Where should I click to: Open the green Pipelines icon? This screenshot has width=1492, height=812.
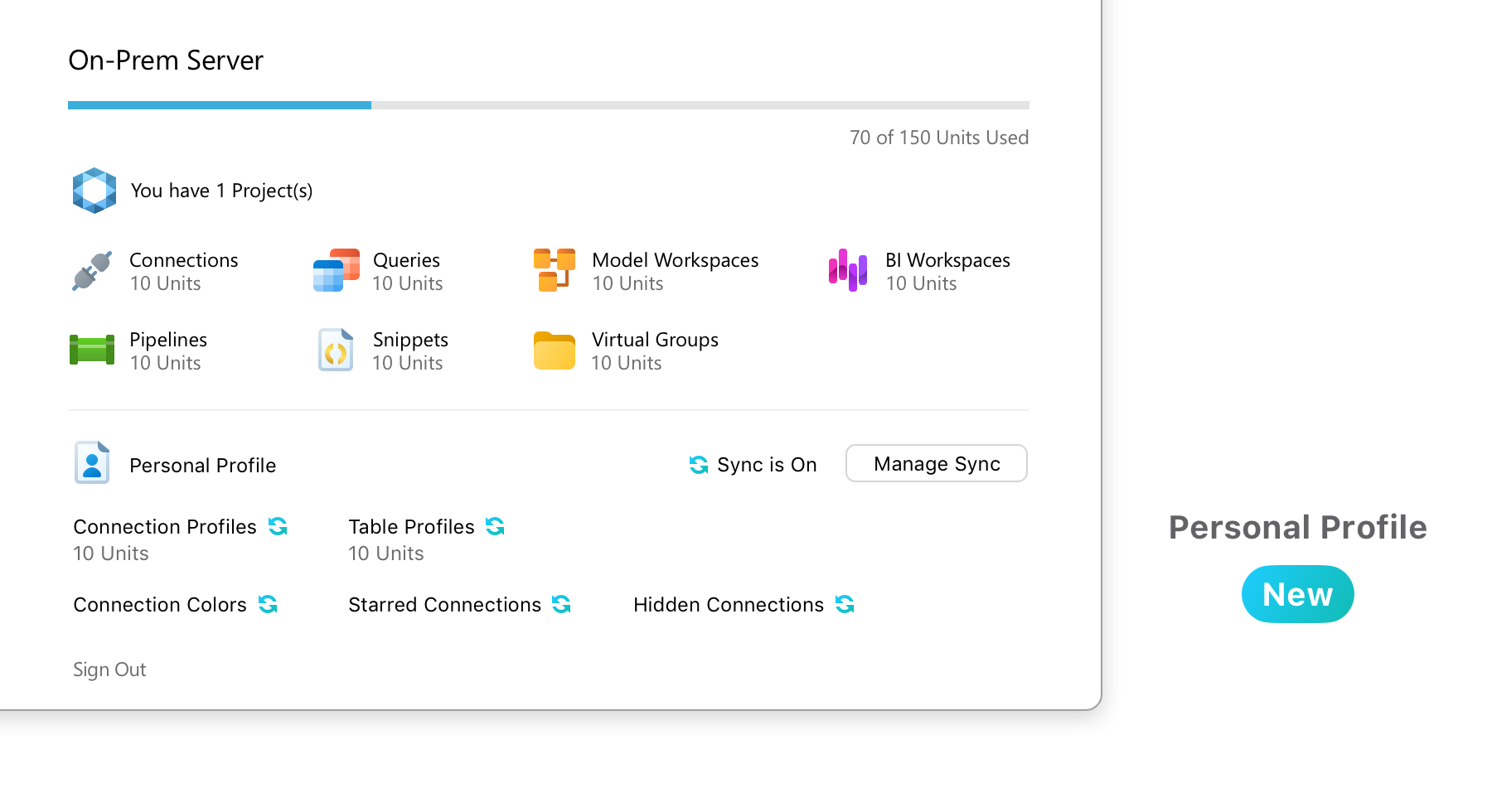92,350
